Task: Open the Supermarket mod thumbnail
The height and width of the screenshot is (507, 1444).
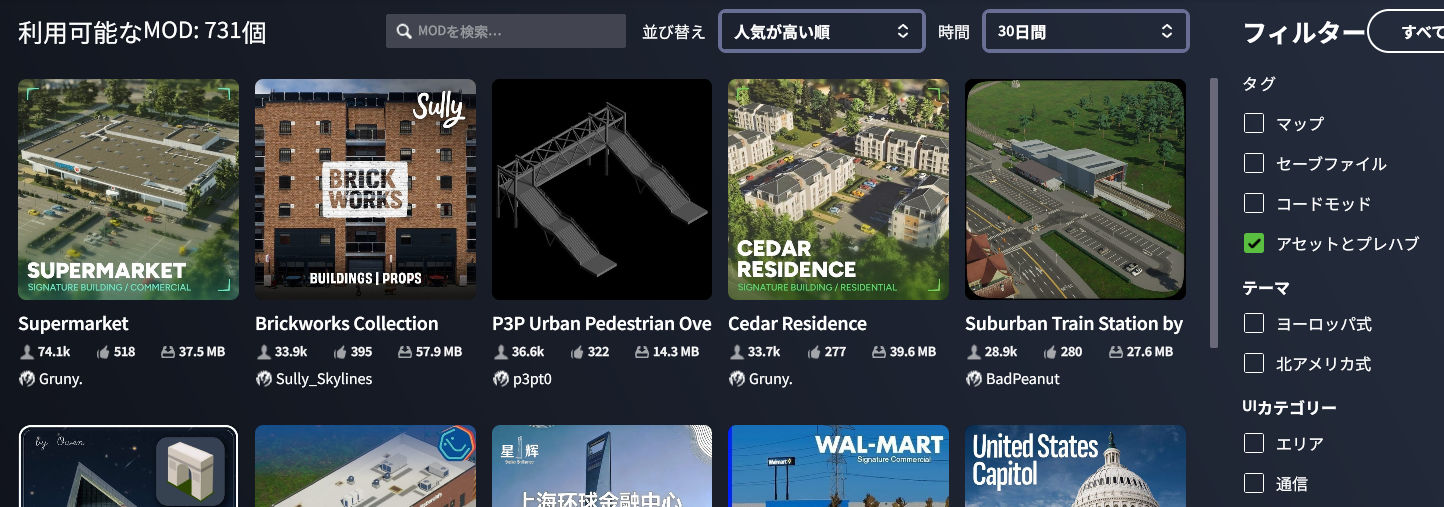Action: coord(129,190)
